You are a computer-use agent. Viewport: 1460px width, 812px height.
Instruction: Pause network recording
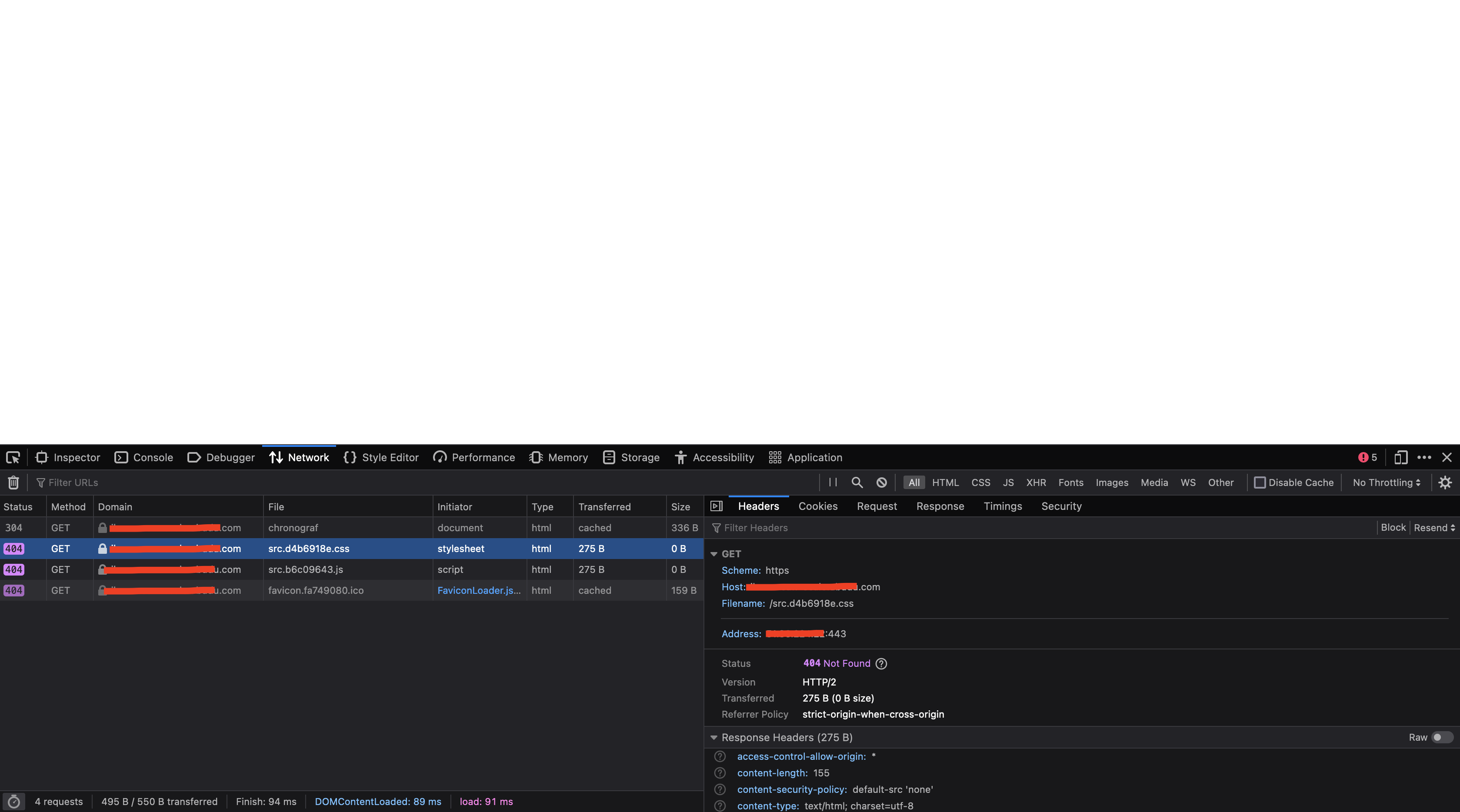(x=833, y=482)
